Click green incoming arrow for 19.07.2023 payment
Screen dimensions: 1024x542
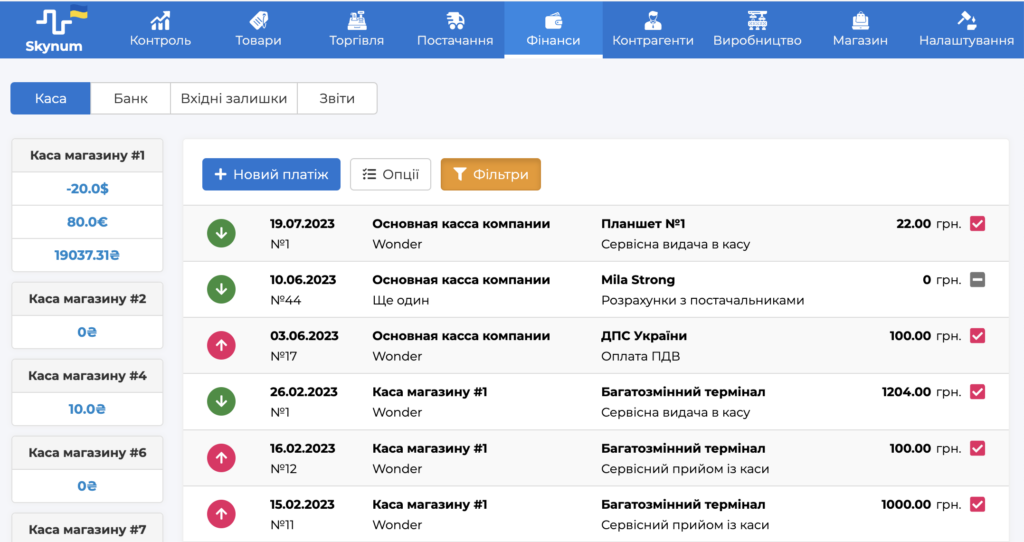(221, 233)
